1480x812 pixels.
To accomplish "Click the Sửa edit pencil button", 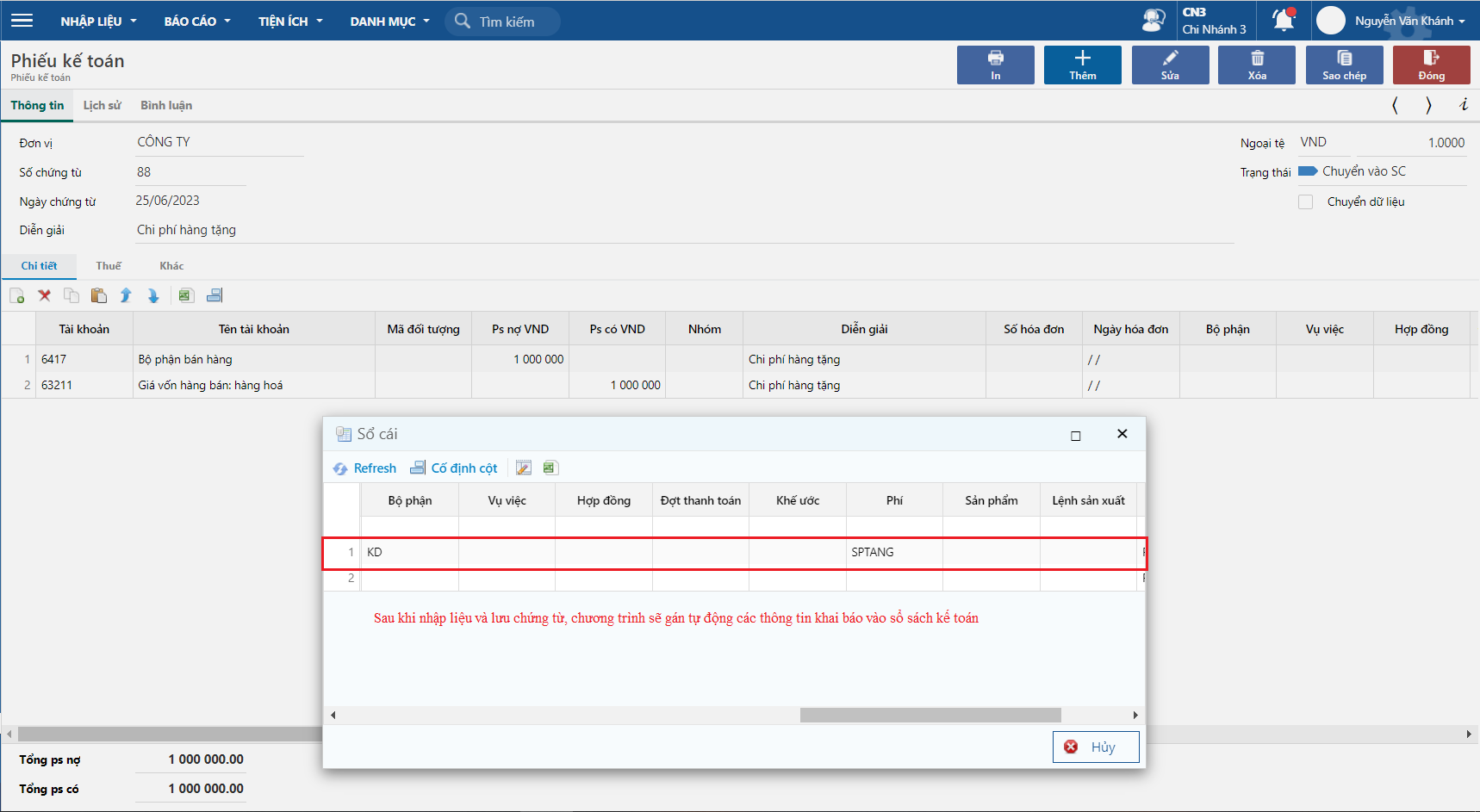I will coord(1169,65).
